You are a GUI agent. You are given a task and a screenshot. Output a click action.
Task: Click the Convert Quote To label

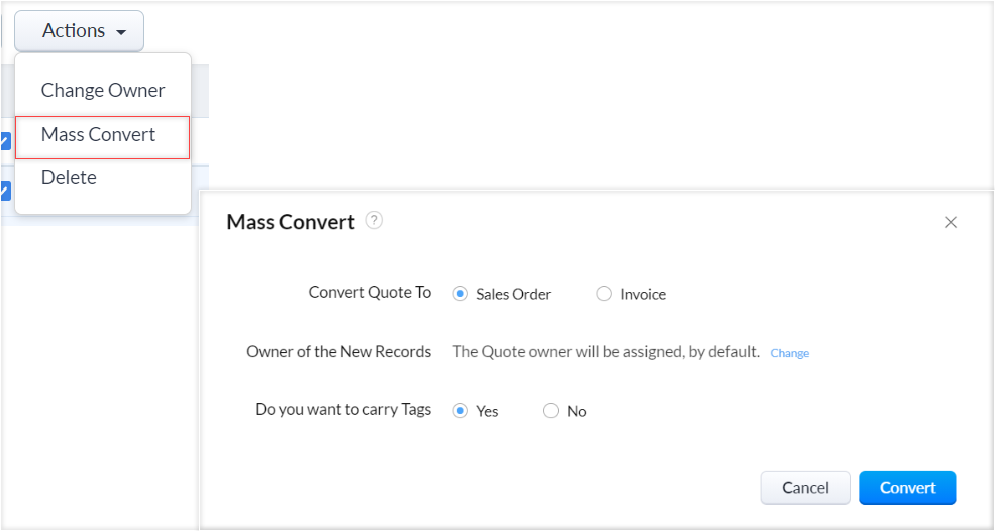point(369,293)
